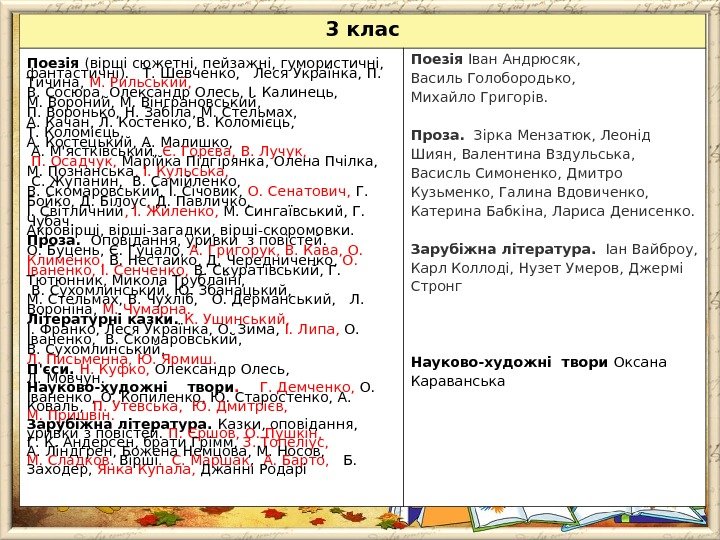Click the name "Нузет Умеров"

(569, 268)
